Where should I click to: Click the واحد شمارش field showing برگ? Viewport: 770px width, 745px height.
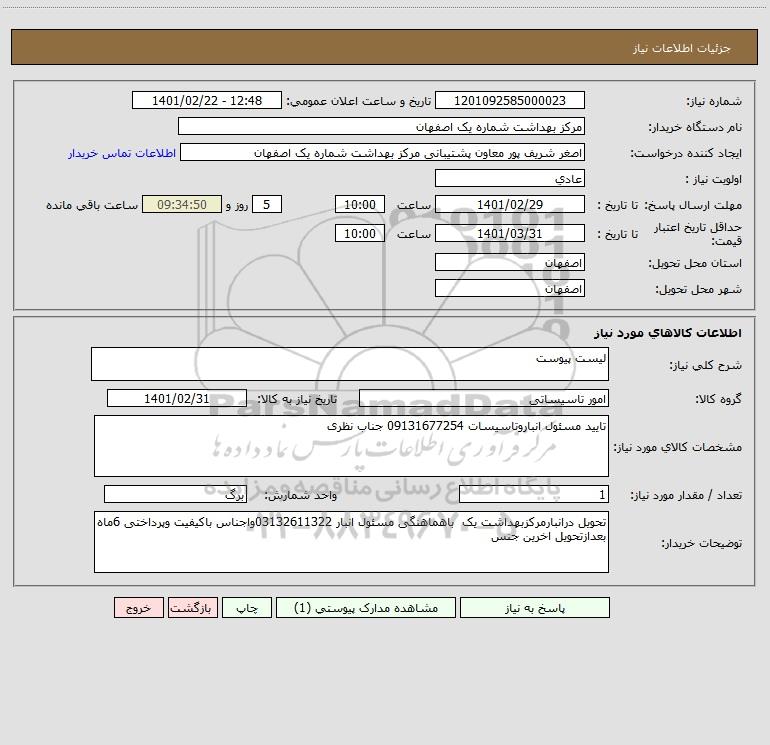coord(175,495)
